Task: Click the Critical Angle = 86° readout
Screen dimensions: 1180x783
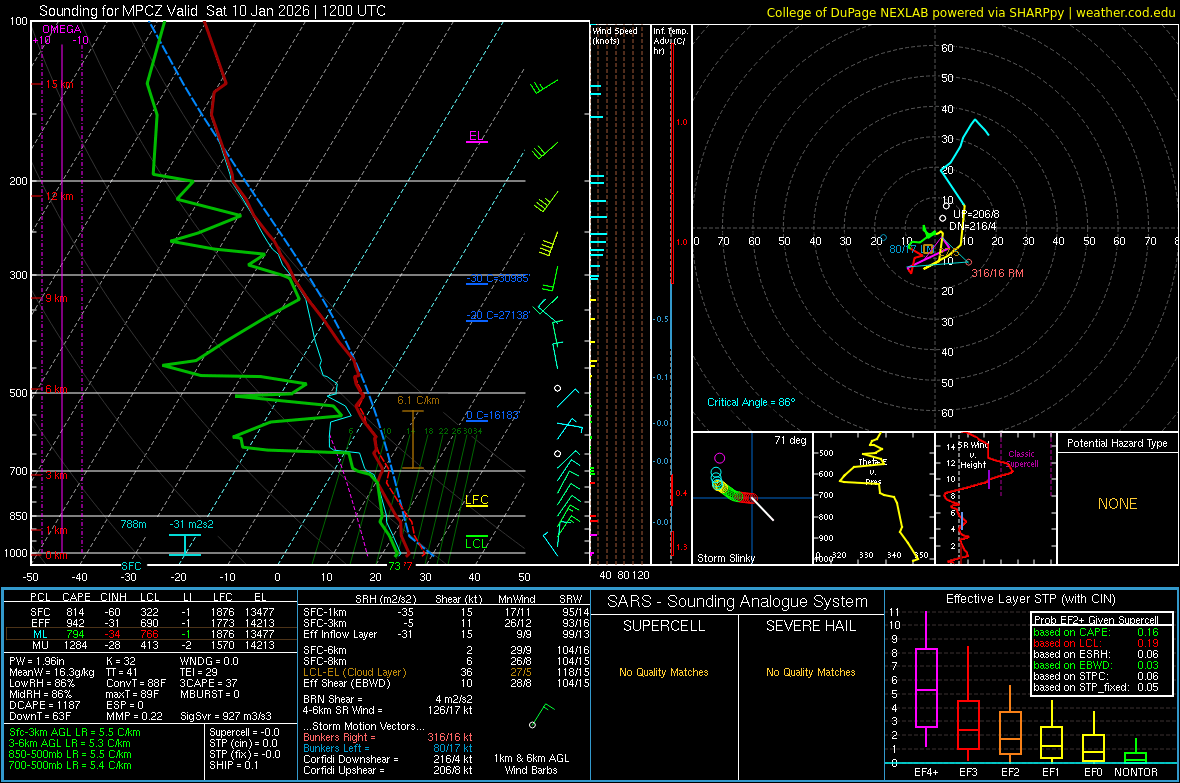Action: (x=751, y=402)
